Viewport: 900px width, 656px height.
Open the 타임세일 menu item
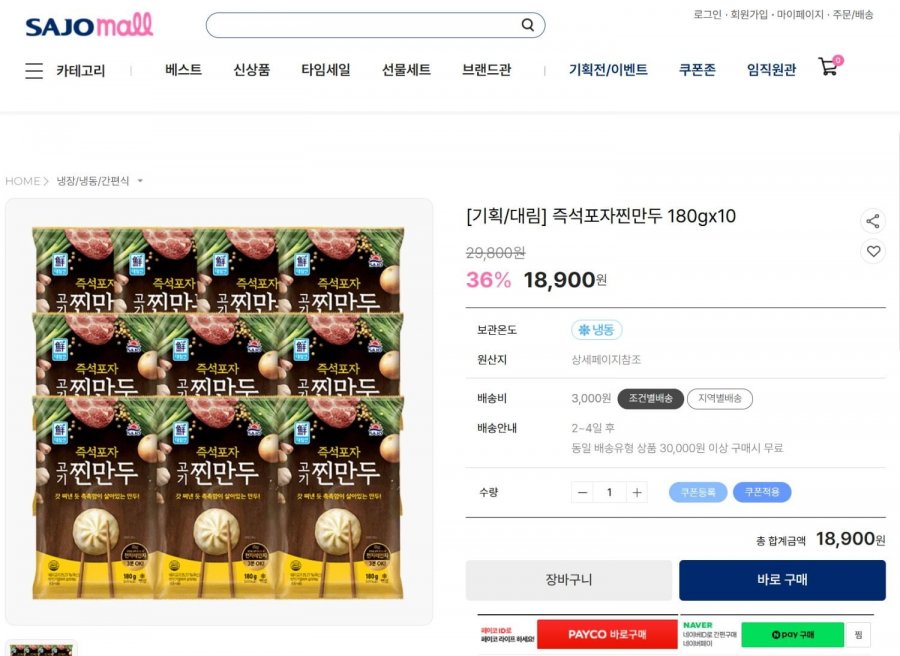click(x=325, y=70)
